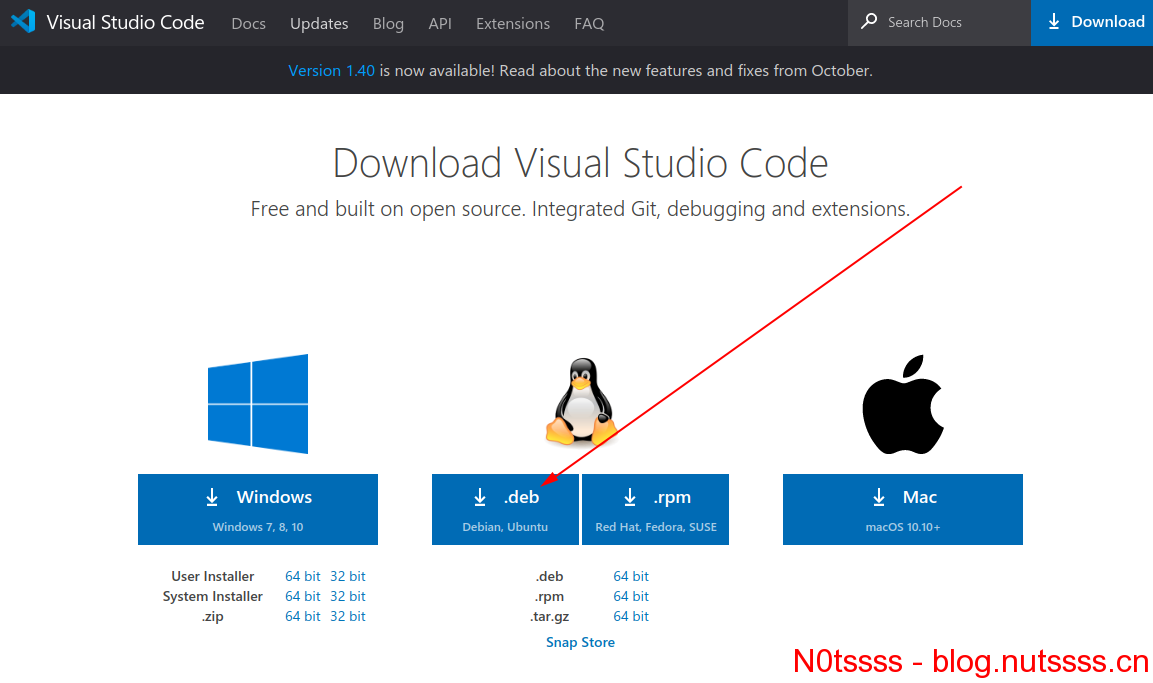Select User Installer 64 bit link
1153x683 pixels.
(303, 576)
